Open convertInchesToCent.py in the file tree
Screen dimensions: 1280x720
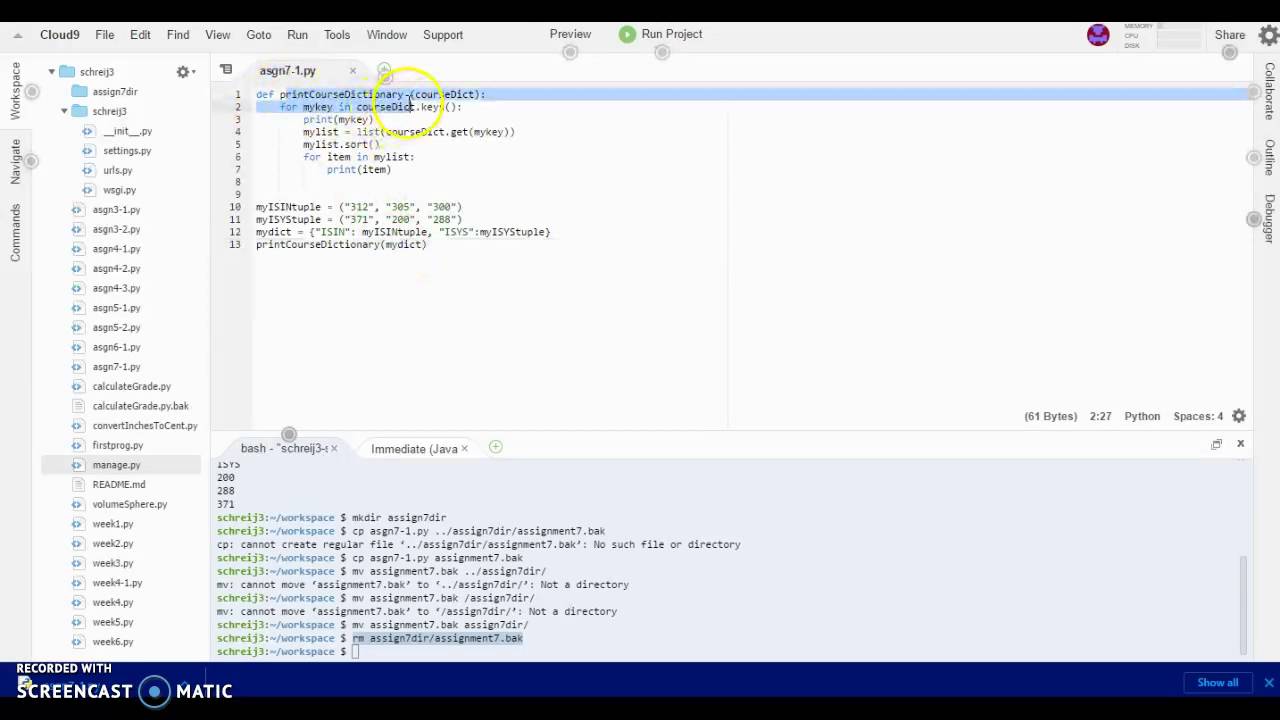[145, 426]
